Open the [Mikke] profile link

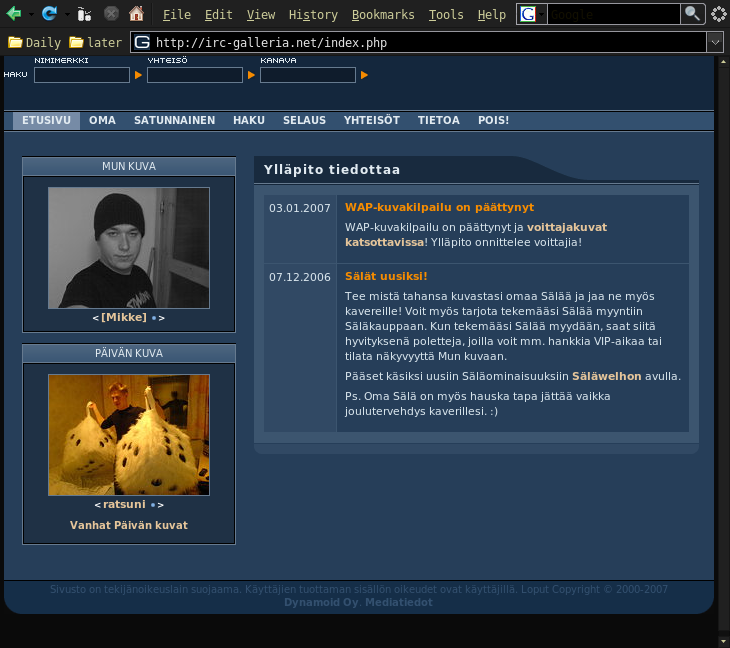(124, 317)
